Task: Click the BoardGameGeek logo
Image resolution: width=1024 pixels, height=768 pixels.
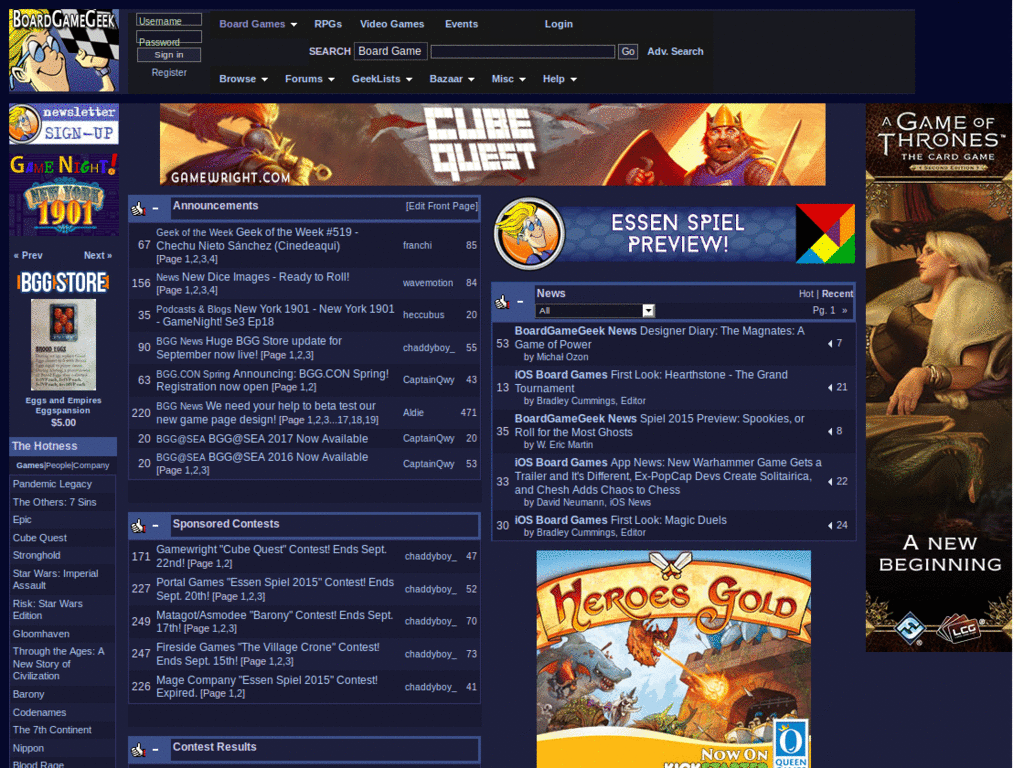Action: tap(63, 50)
